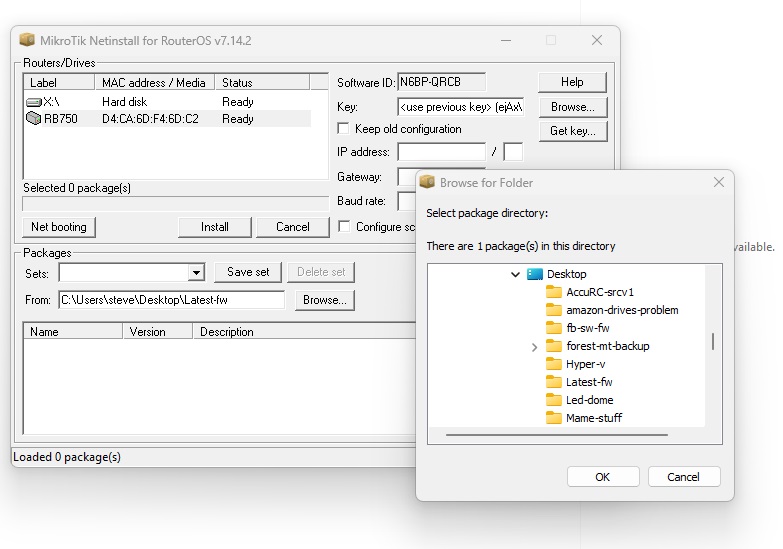Select the amazon-drives-problem folder
The height and width of the screenshot is (549, 783).
[x=622, y=310]
